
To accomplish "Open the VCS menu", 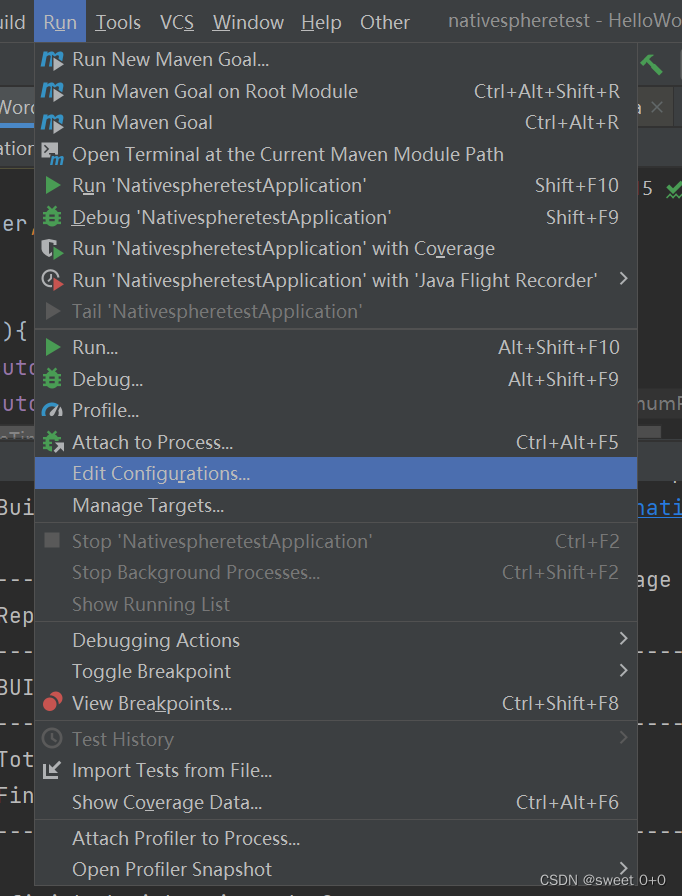I will (x=176, y=22).
